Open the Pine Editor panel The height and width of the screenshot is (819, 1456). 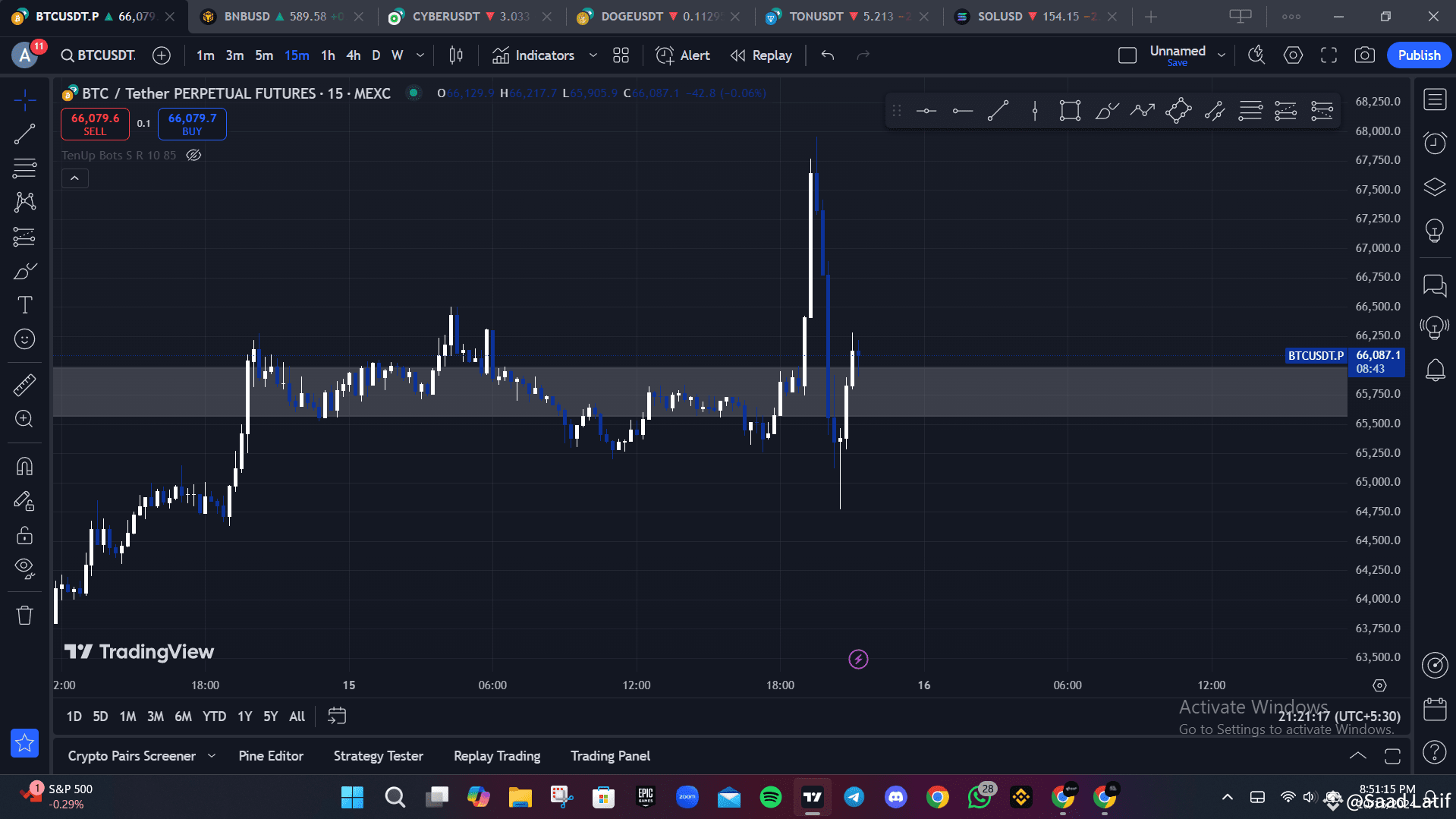pos(271,756)
